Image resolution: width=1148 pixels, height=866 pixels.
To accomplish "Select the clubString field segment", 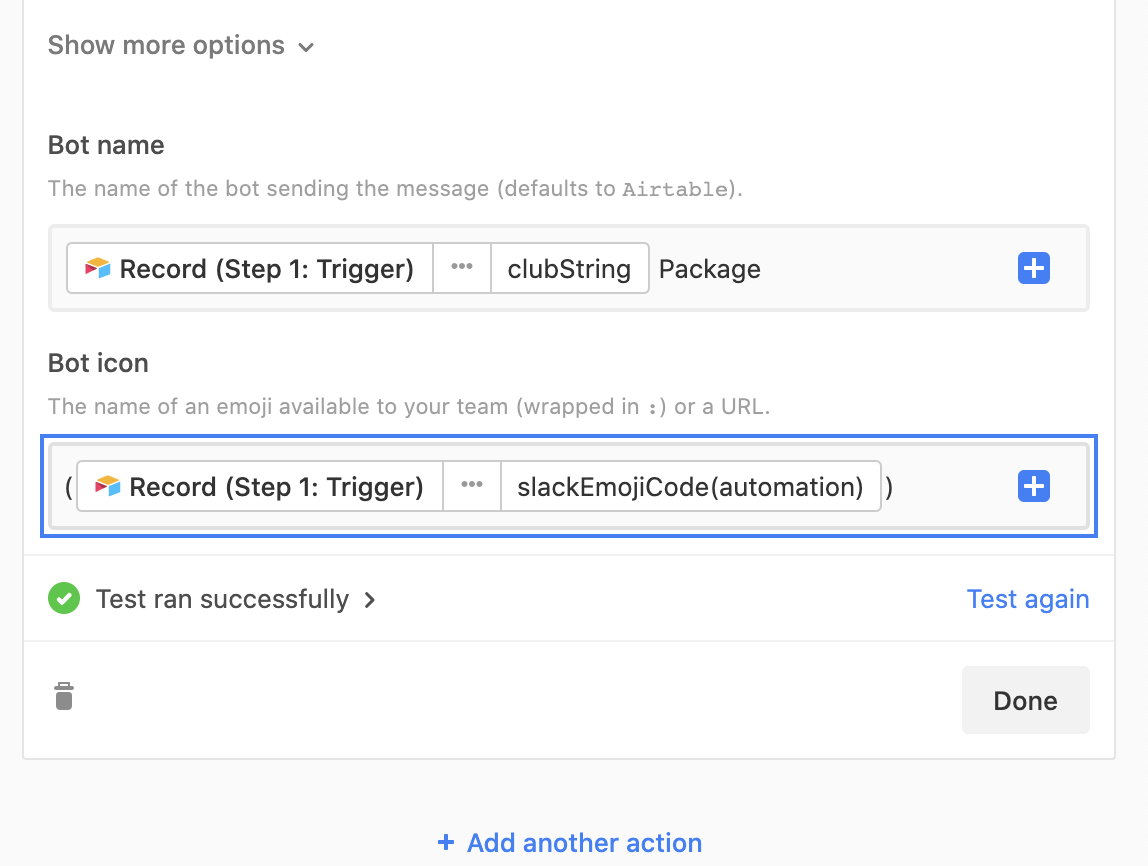I will (569, 268).
